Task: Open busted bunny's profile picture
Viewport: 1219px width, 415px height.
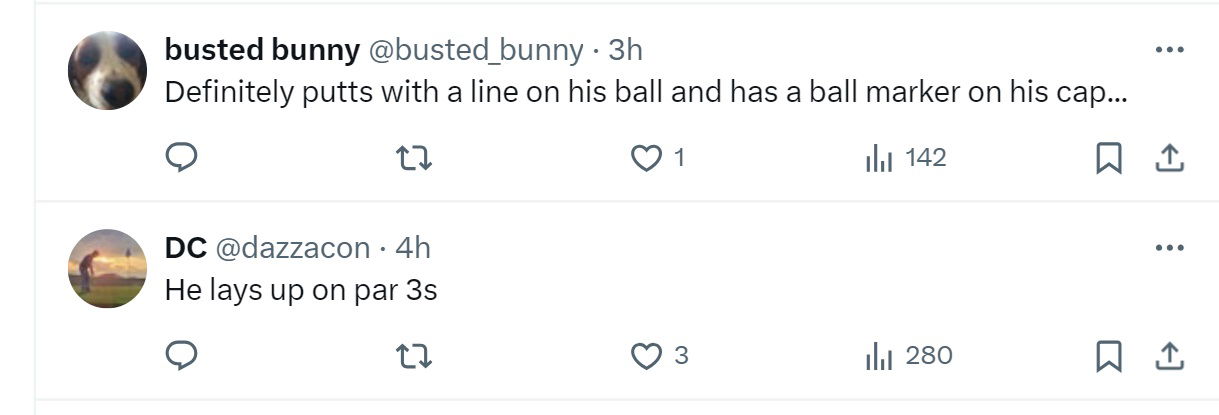Action: [x=107, y=70]
